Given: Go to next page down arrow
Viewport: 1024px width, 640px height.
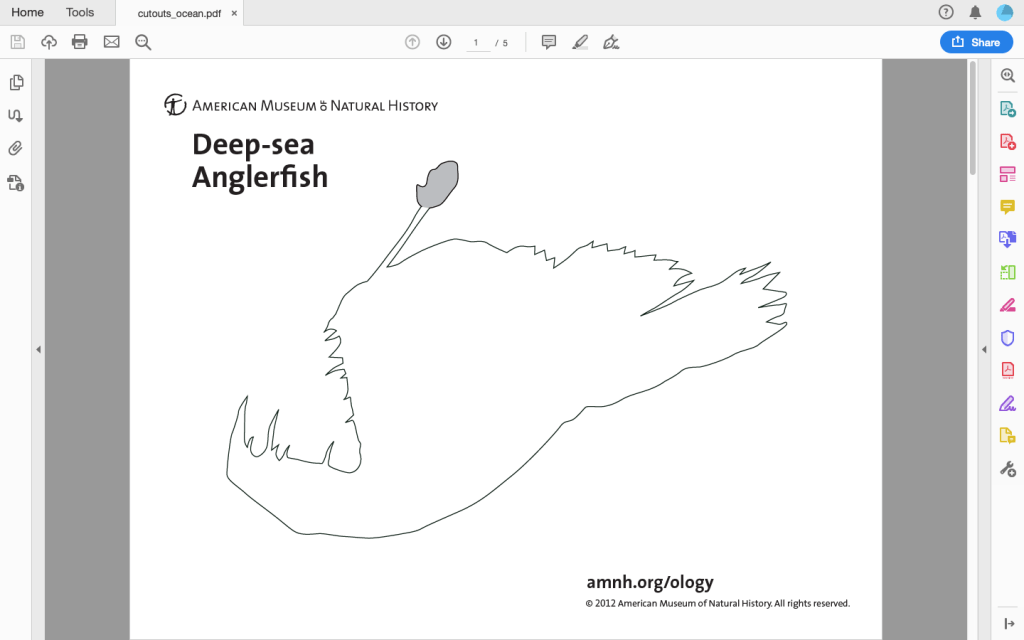Looking at the screenshot, I should pos(444,42).
